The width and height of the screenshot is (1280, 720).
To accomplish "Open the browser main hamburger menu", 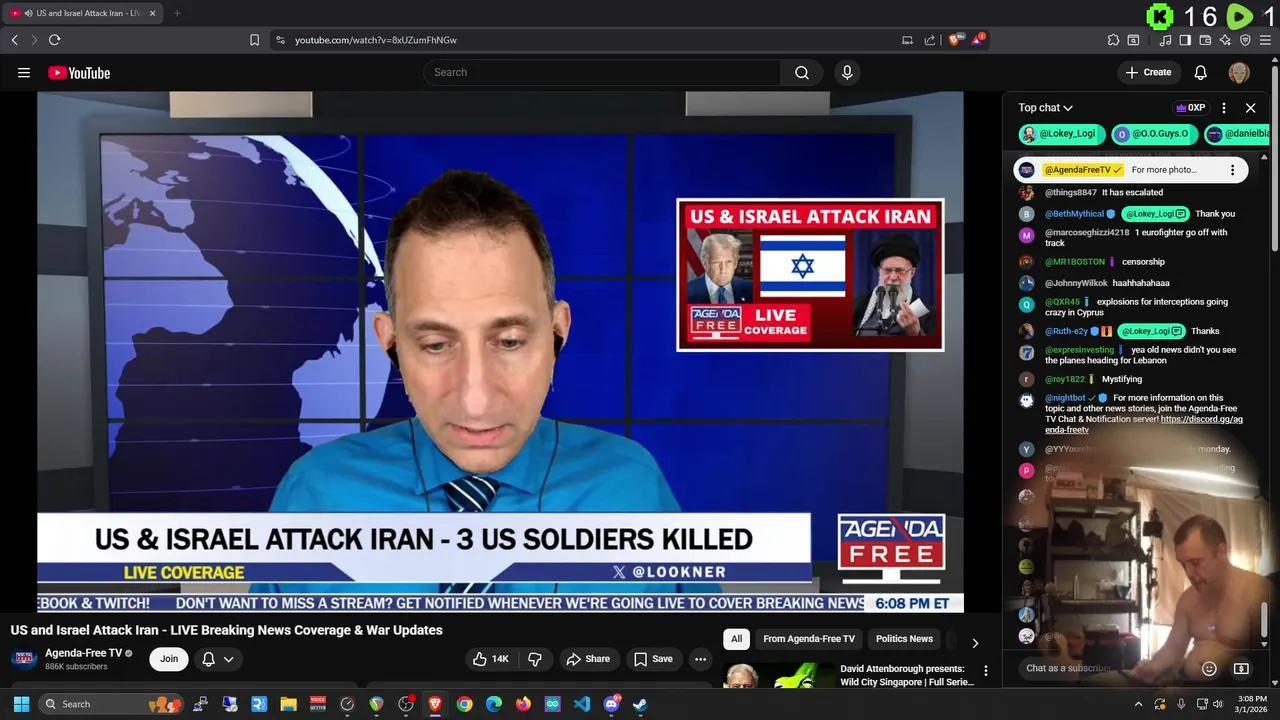I will click(1265, 40).
